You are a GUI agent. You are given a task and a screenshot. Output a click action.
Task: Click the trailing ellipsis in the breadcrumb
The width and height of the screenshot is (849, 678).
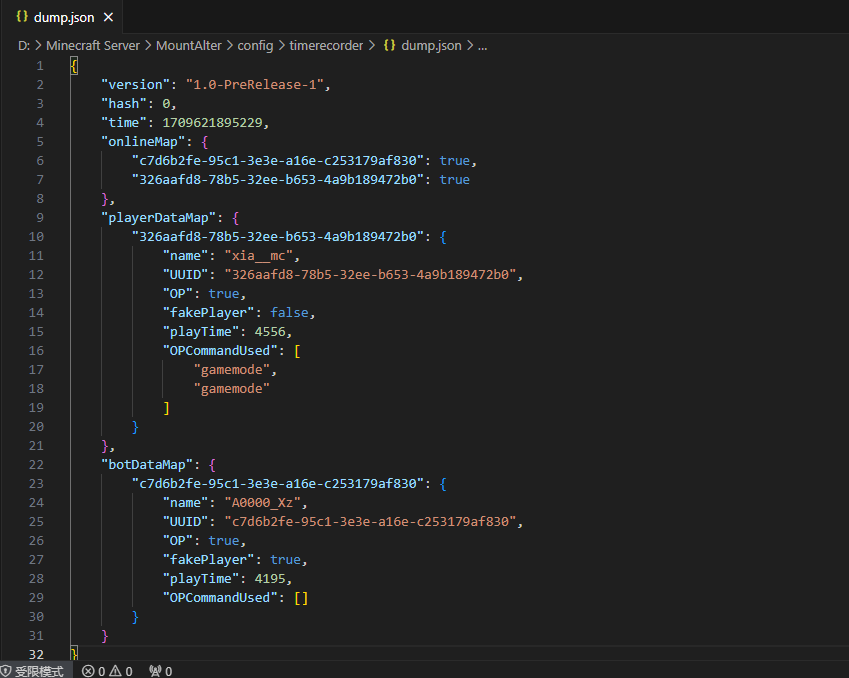[x=481, y=45]
